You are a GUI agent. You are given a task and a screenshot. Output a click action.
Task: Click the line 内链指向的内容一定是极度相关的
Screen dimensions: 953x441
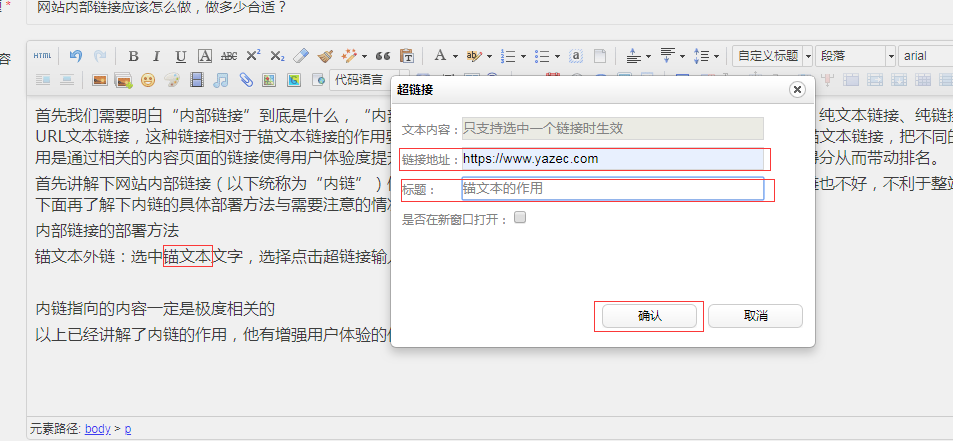pos(155,309)
